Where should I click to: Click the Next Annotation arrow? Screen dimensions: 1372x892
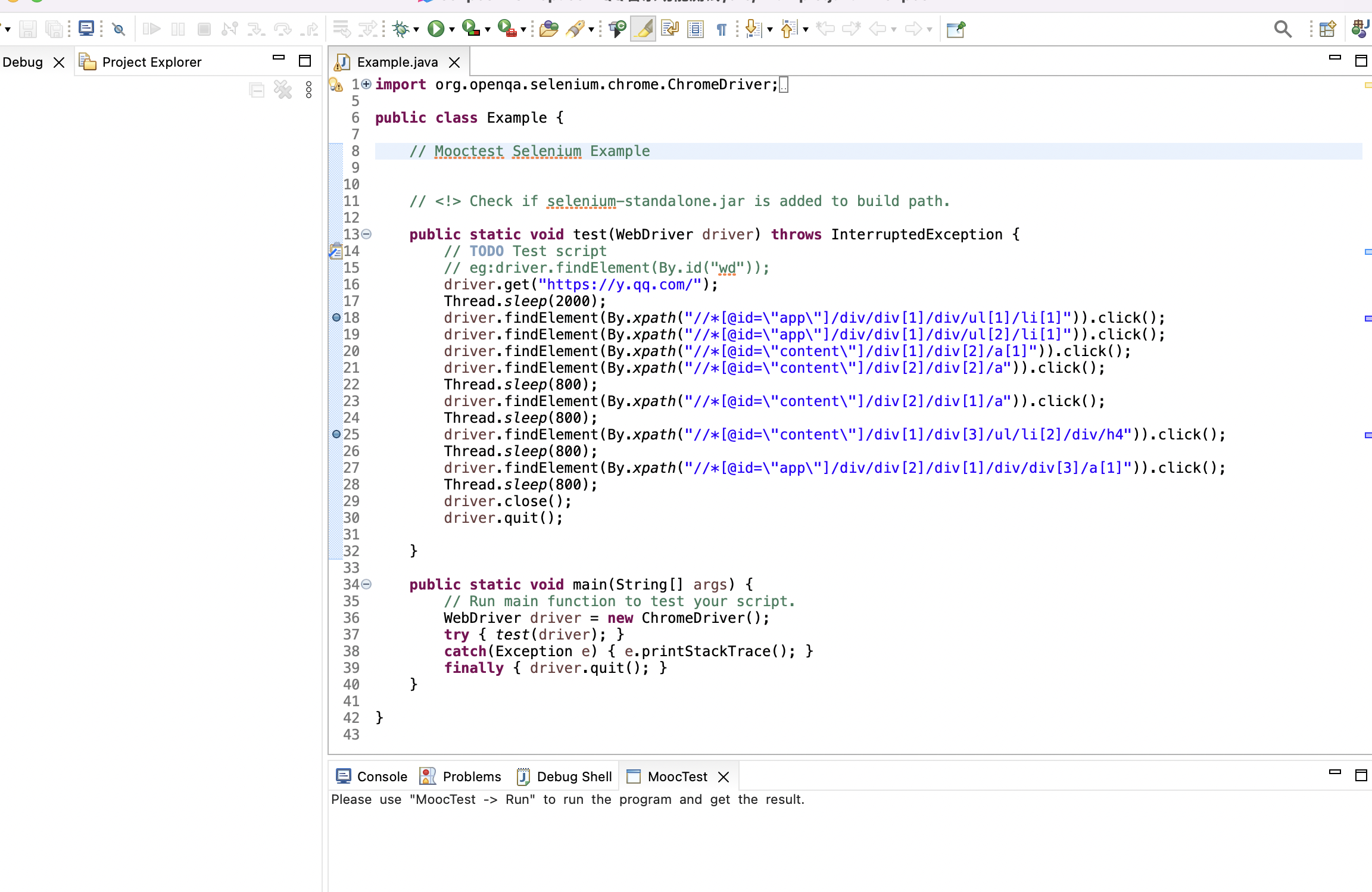coord(753,29)
